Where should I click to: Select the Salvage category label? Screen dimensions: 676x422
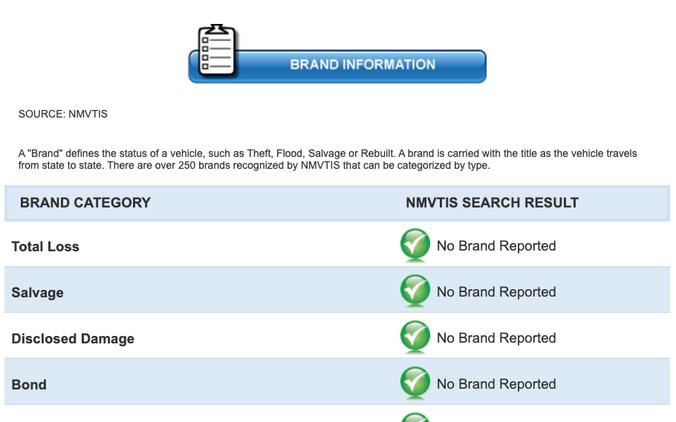point(38,293)
